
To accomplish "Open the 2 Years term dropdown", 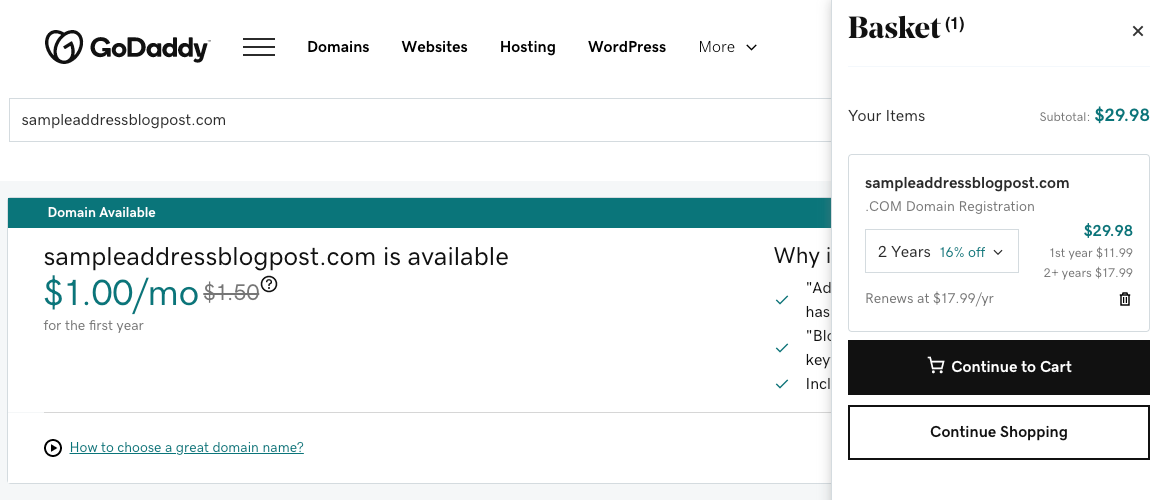I will [942, 251].
